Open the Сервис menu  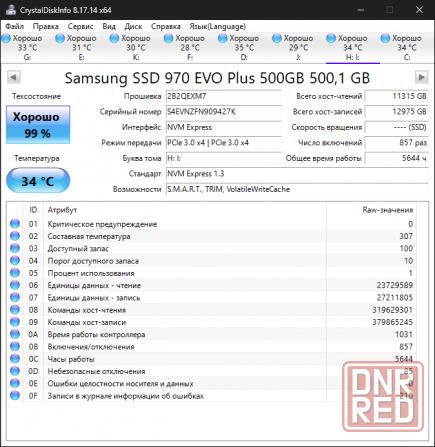tap(80, 26)
